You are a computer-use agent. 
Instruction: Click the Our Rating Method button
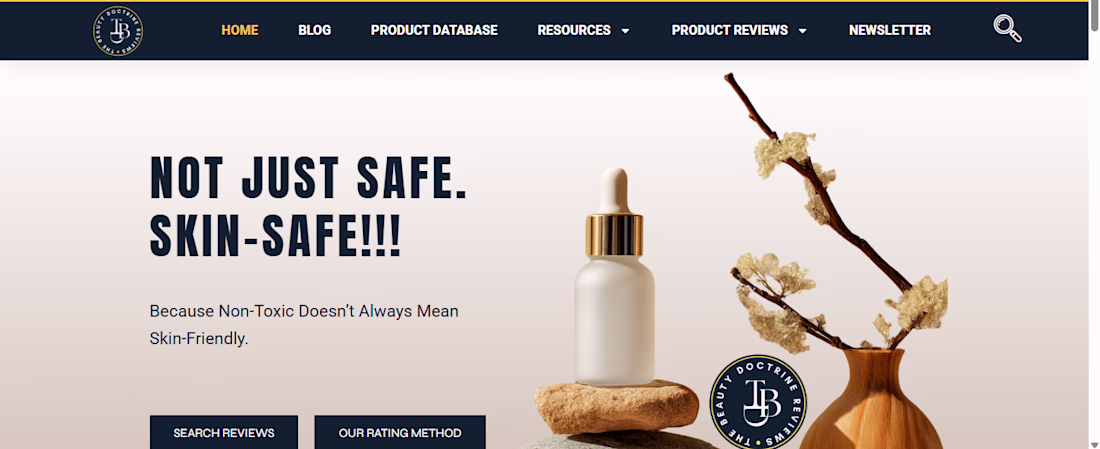tap(400, 432)
